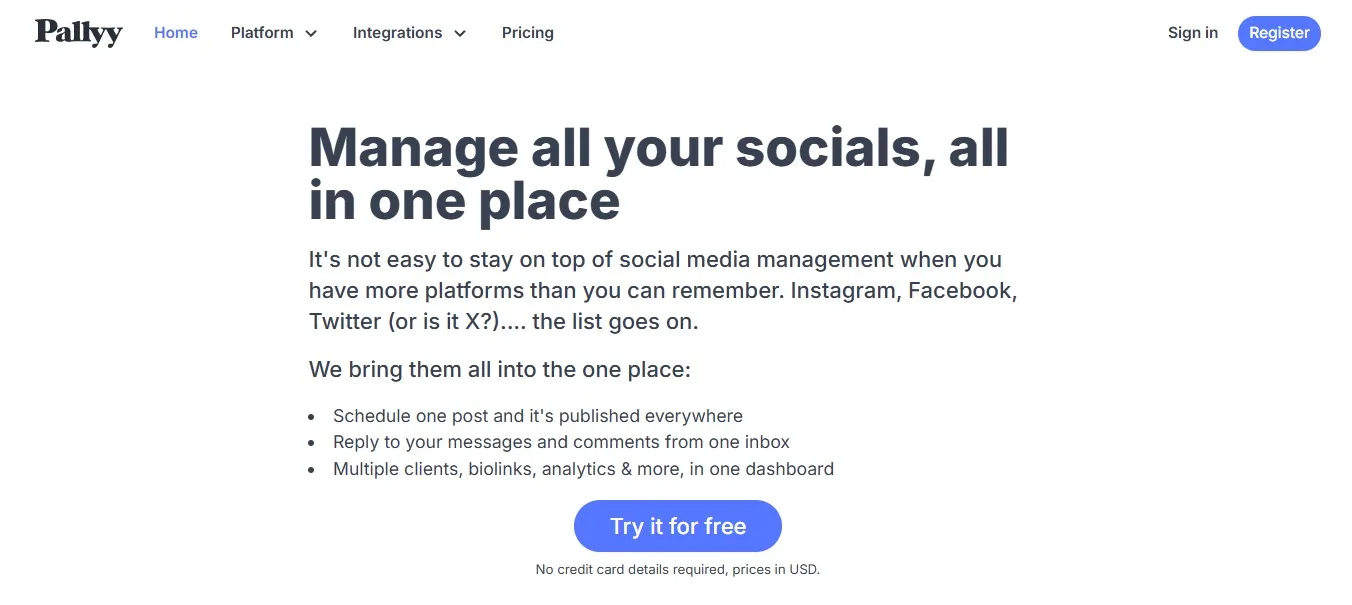Viewport: 1352px width, 605px height.
Task: Click the Sign in link
Action: click(x=1192, y=32)
